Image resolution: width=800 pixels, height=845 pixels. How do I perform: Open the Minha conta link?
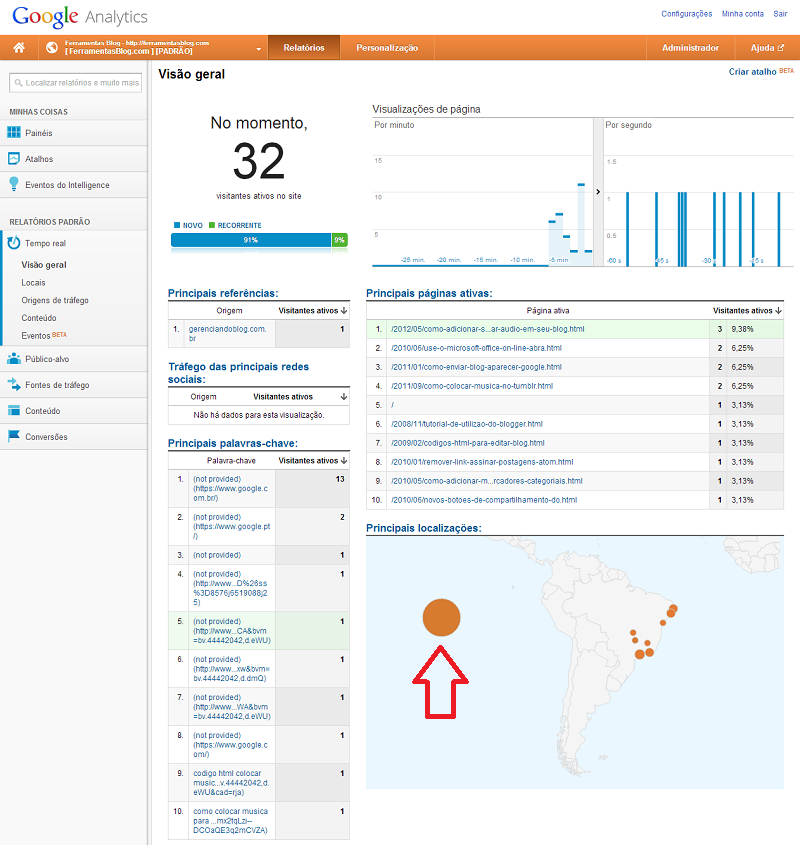tap(743, 14)
